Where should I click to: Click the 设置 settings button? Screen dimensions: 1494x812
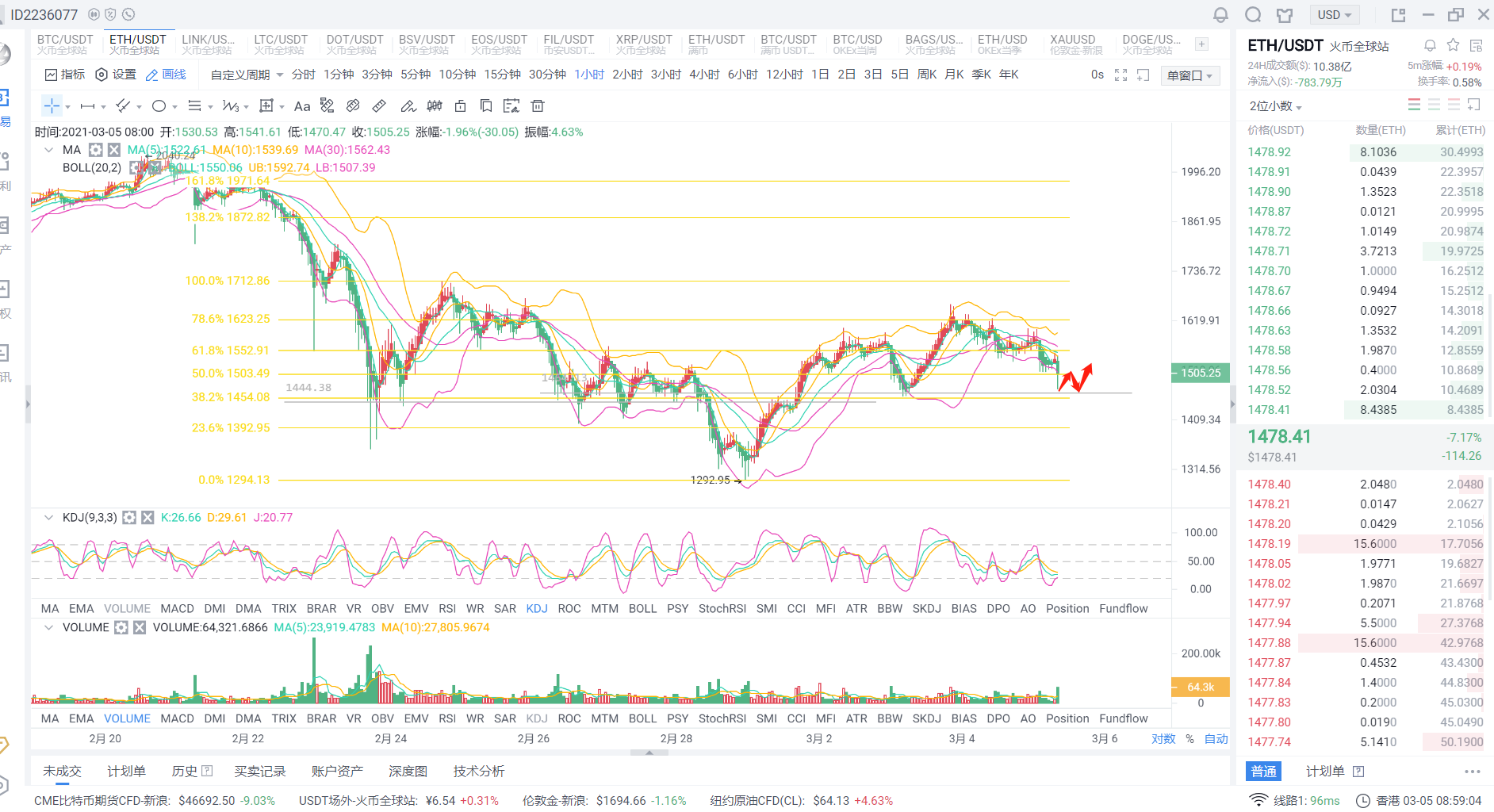[116, 75]
